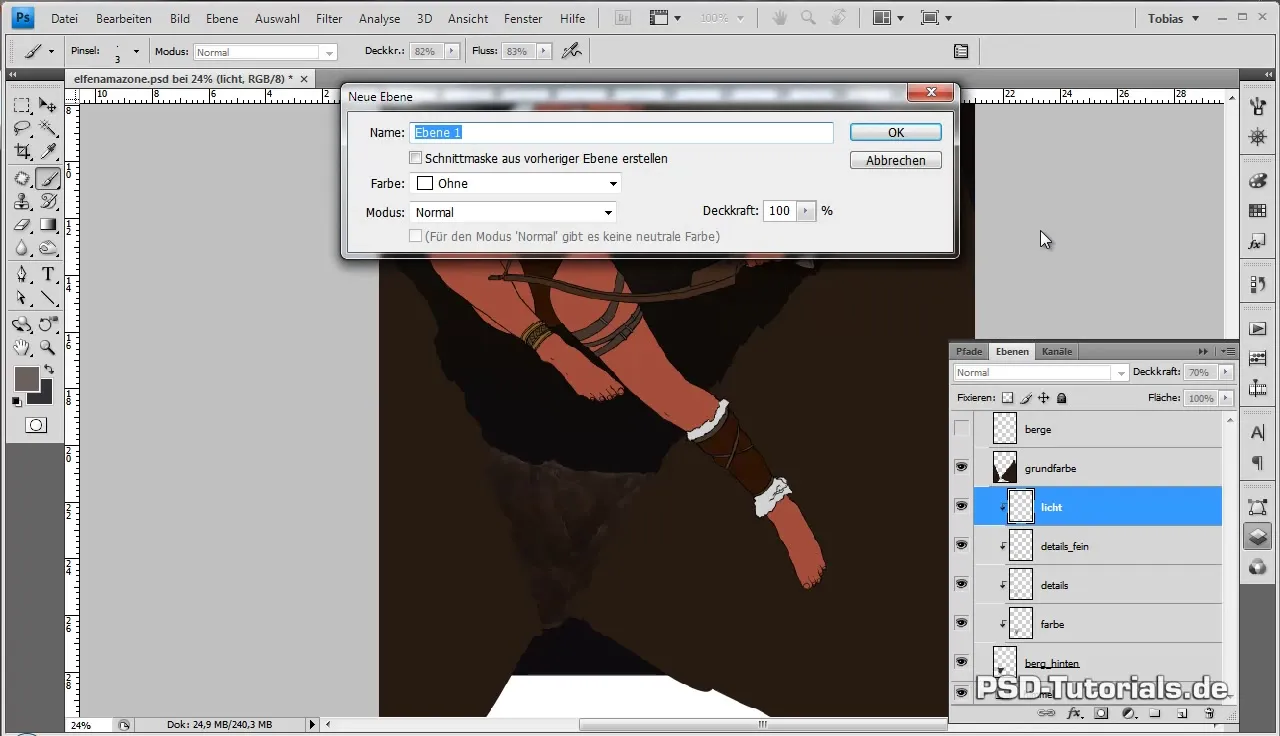Open the Fenster menu
The height and width of the screenshot is (736, 1280).
coord(523,18)
